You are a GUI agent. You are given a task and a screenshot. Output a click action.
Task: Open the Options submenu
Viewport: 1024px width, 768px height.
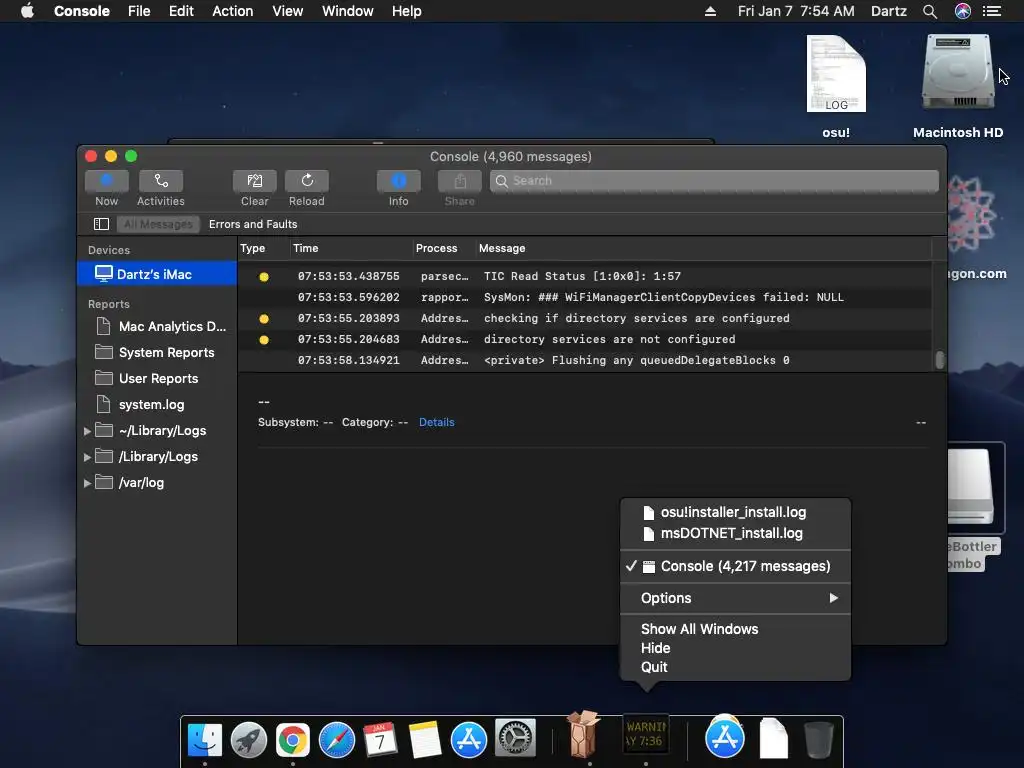click(x=735, y=598)
